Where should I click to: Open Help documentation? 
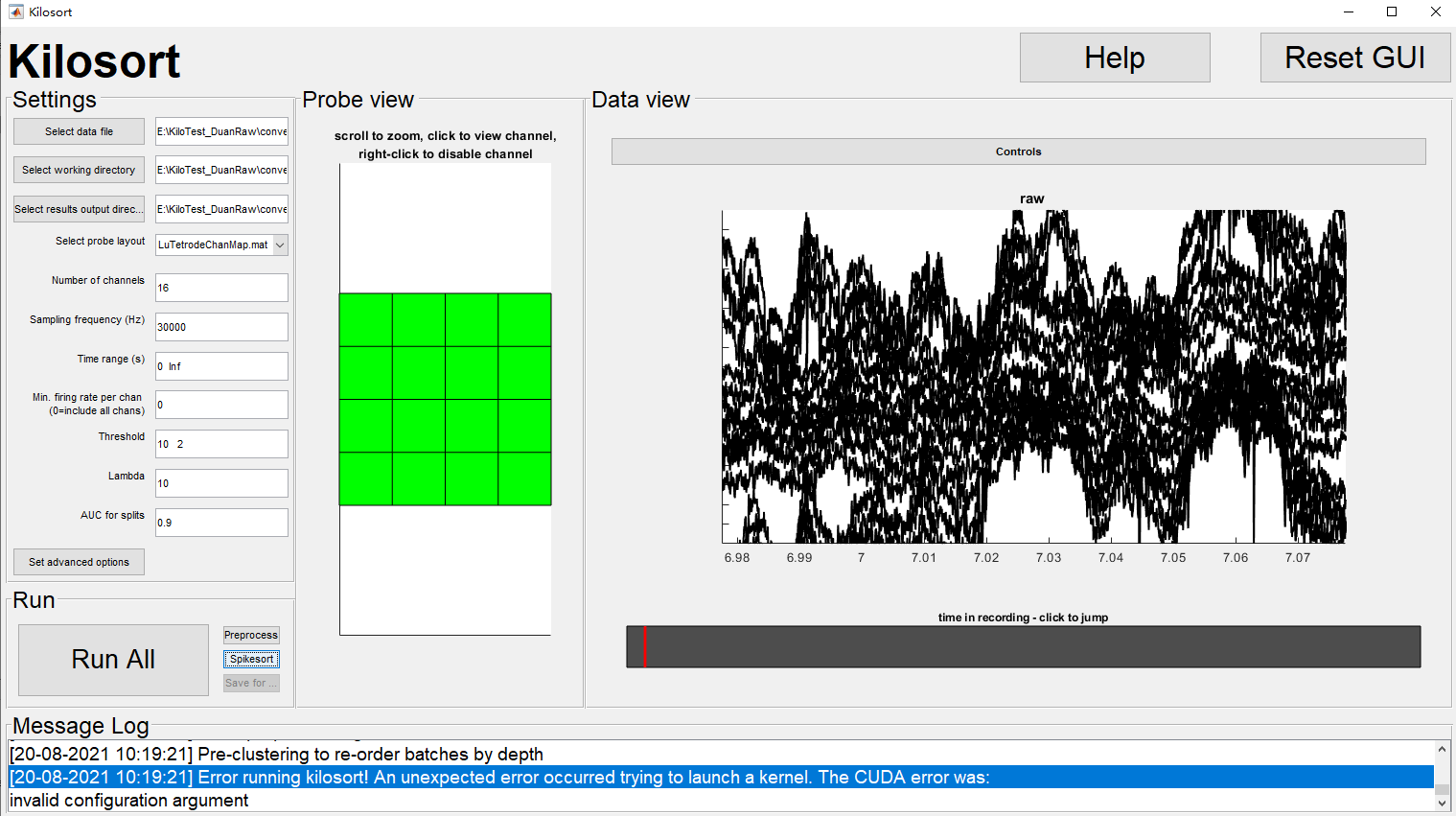coord(1114,57)
